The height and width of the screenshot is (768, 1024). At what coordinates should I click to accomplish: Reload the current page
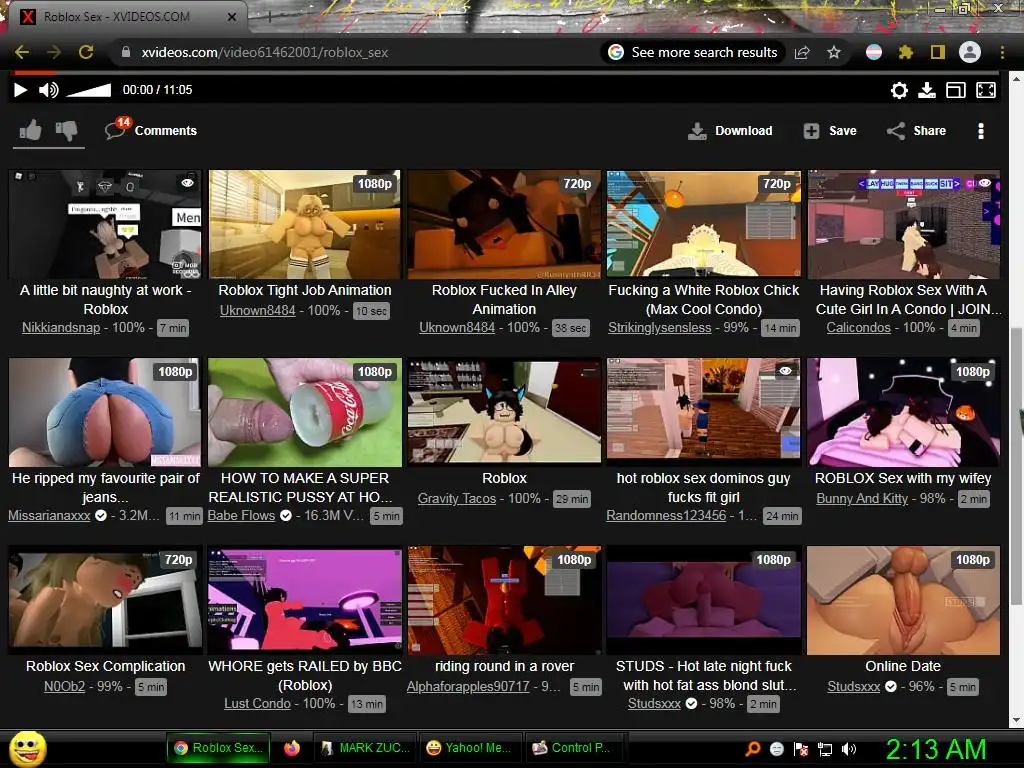[86, 52]
